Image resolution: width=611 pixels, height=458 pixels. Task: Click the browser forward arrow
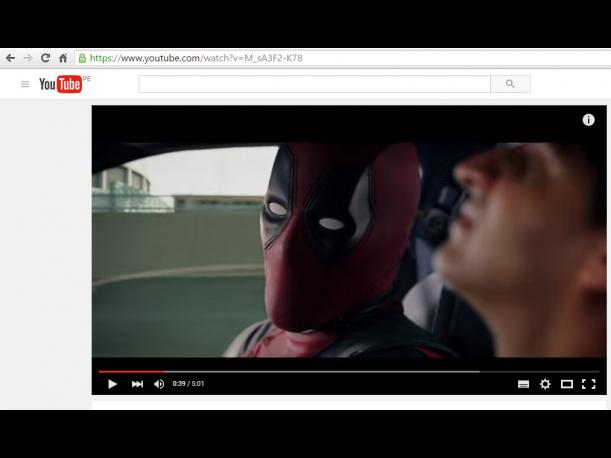(28, 58)
